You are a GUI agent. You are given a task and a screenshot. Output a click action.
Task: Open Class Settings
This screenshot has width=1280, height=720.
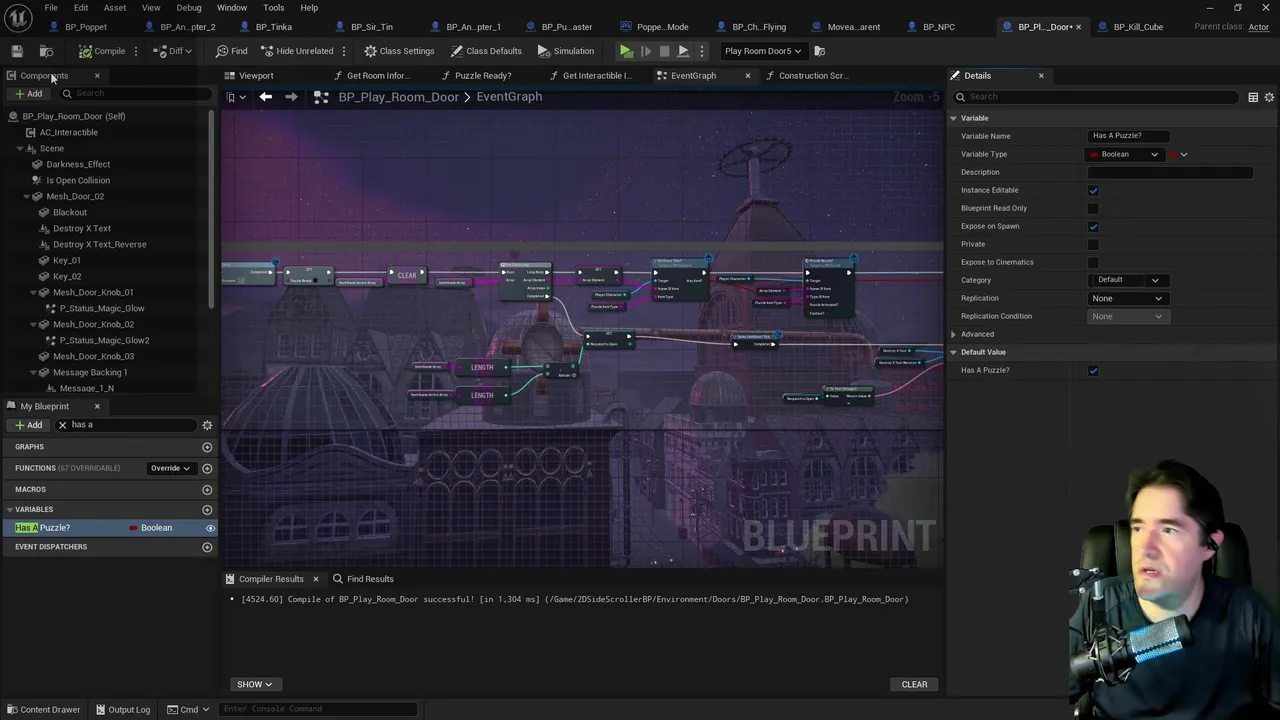click(399, 51)
